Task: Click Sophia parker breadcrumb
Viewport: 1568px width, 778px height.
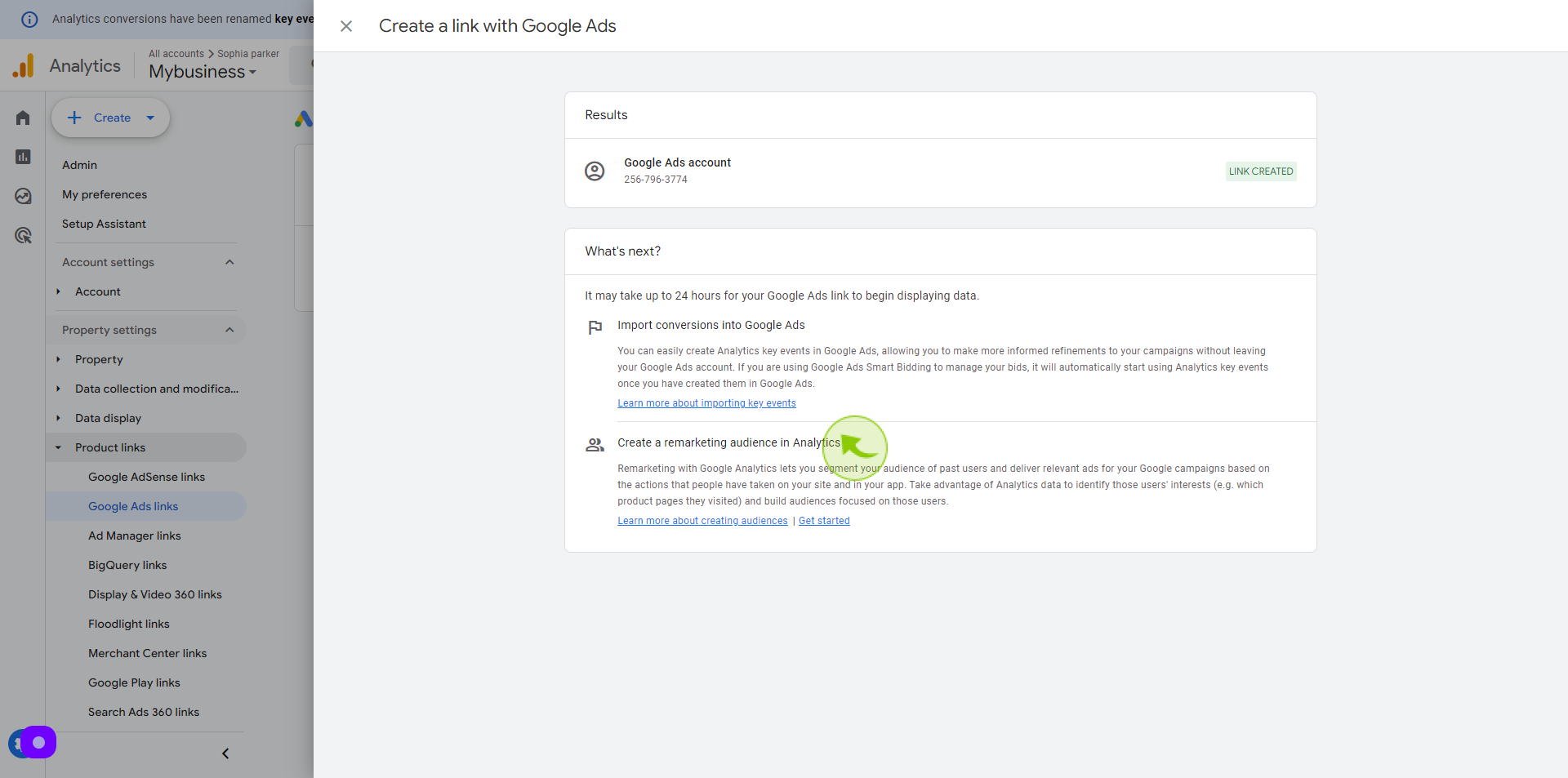Action: [248, 54]
